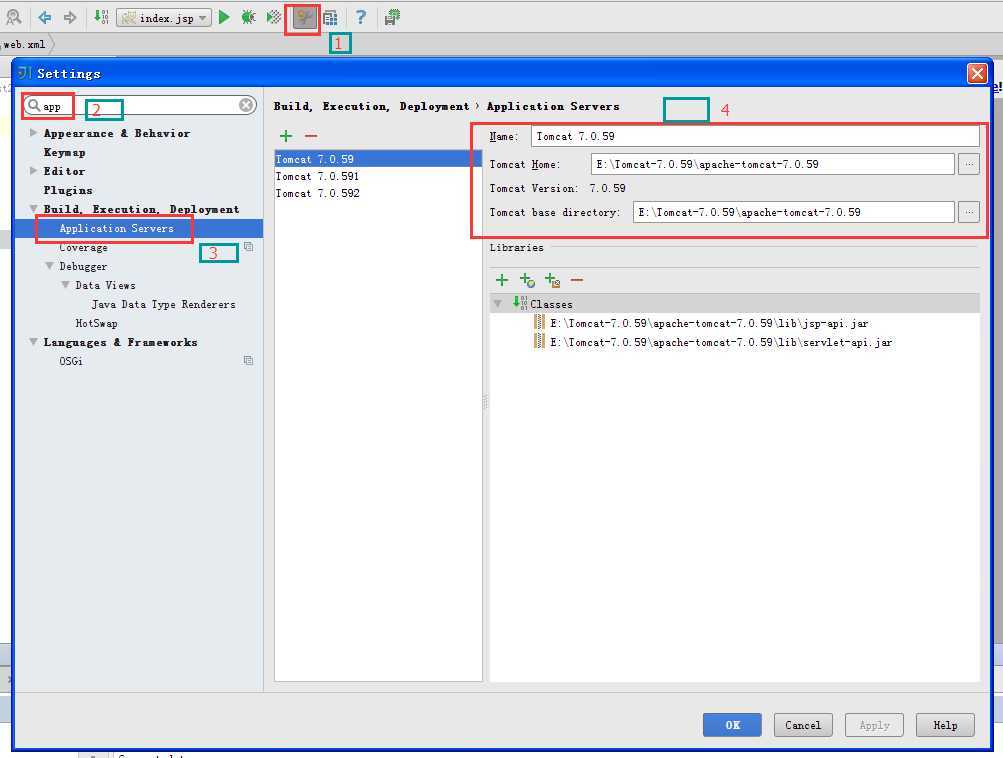This screenshot has width=1003, height=758.
Task: Expand the Editor settings node
Action: coord(33,171)
